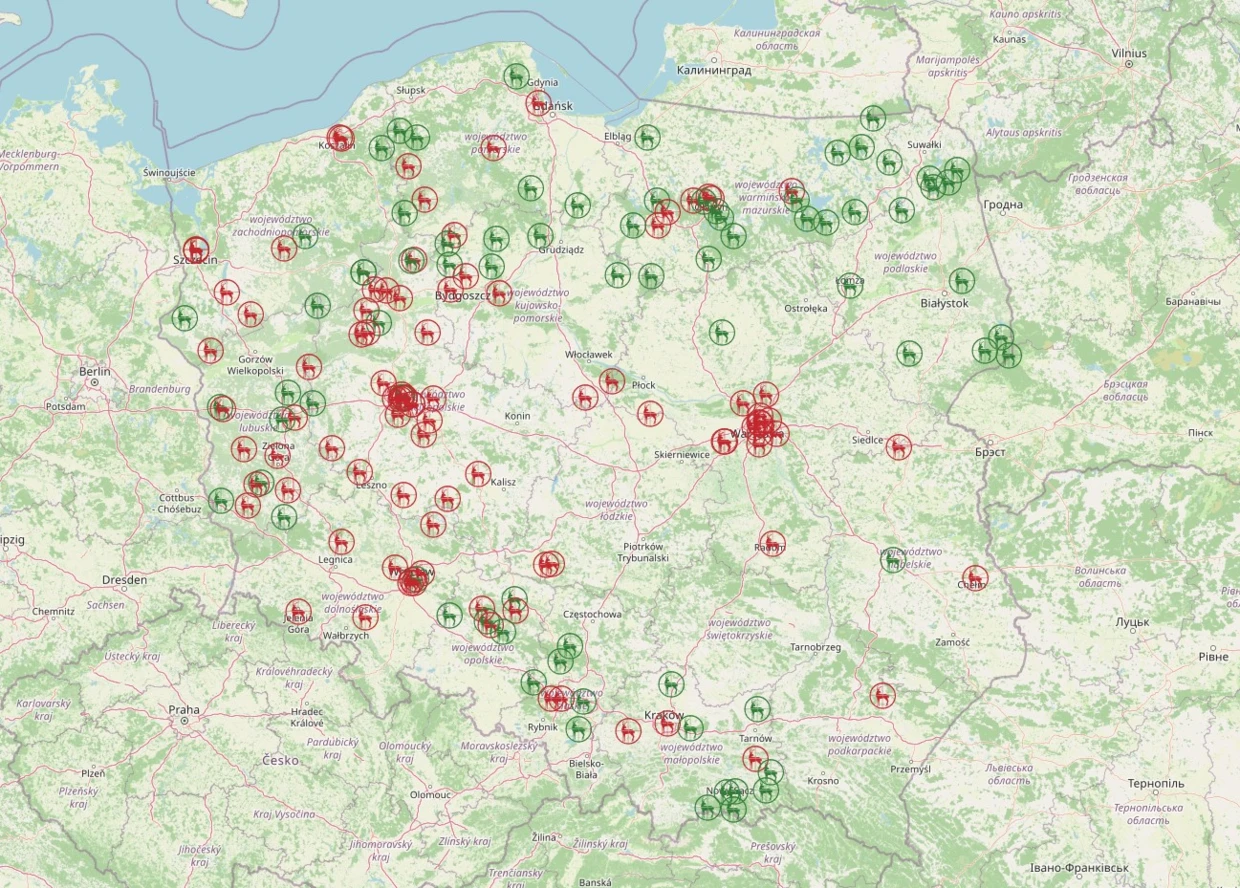This screenshot has height=888, width=1240.
Task: Click the Krosno town label
Action: click(x=824, y=780)
